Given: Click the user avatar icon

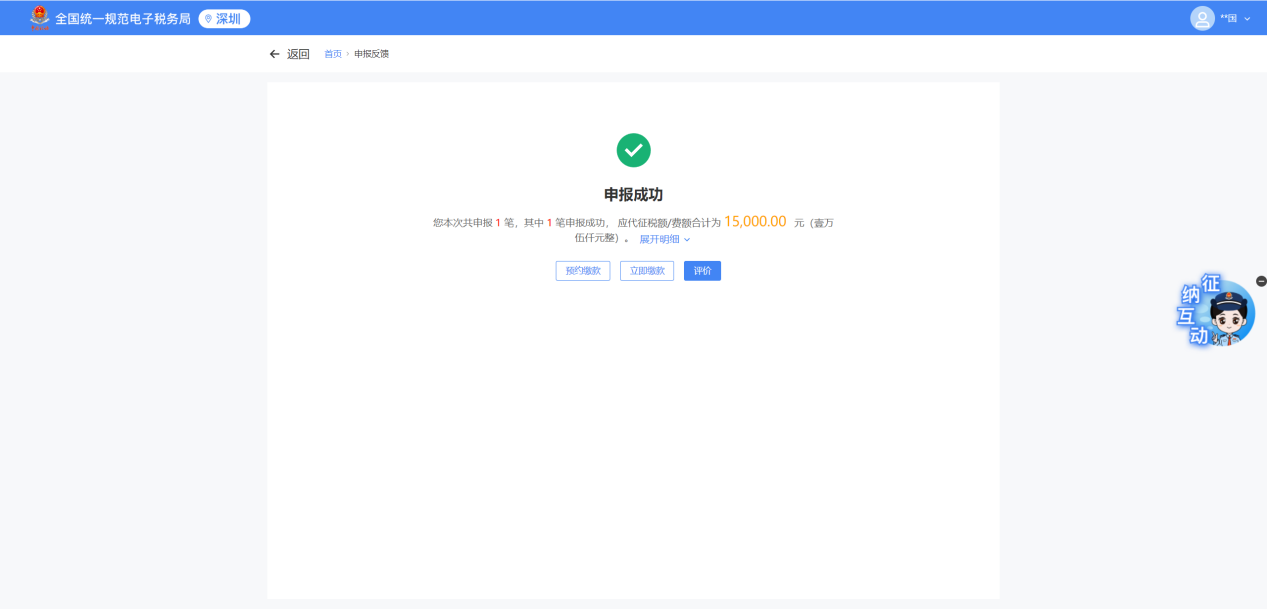Looking at the screenshot, I should click(x=1202, y=18).
